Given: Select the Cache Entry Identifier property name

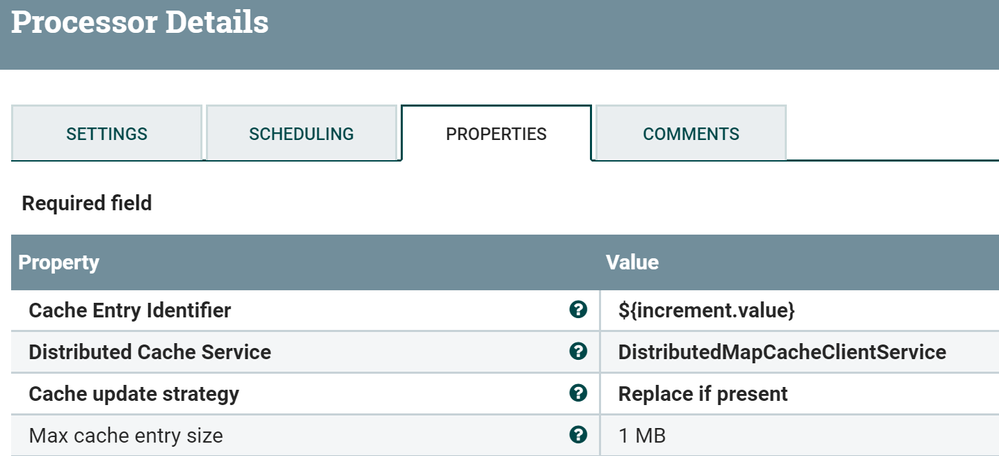Looking at the screenshot, I should 130,311.
